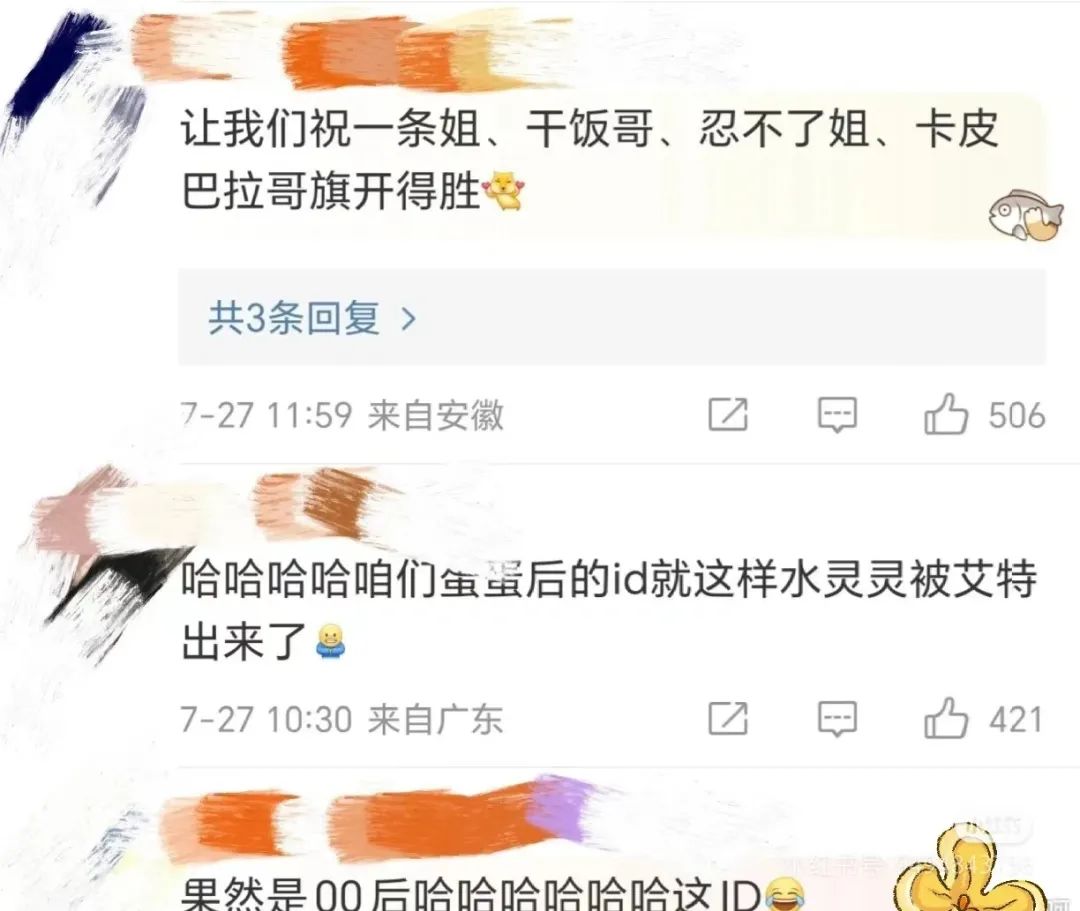Viewport: 1080px width, 911px height.
Task: Tap the forward icon on the 10:30 comment
Action: pyautogui.click(x=728, y=718)
